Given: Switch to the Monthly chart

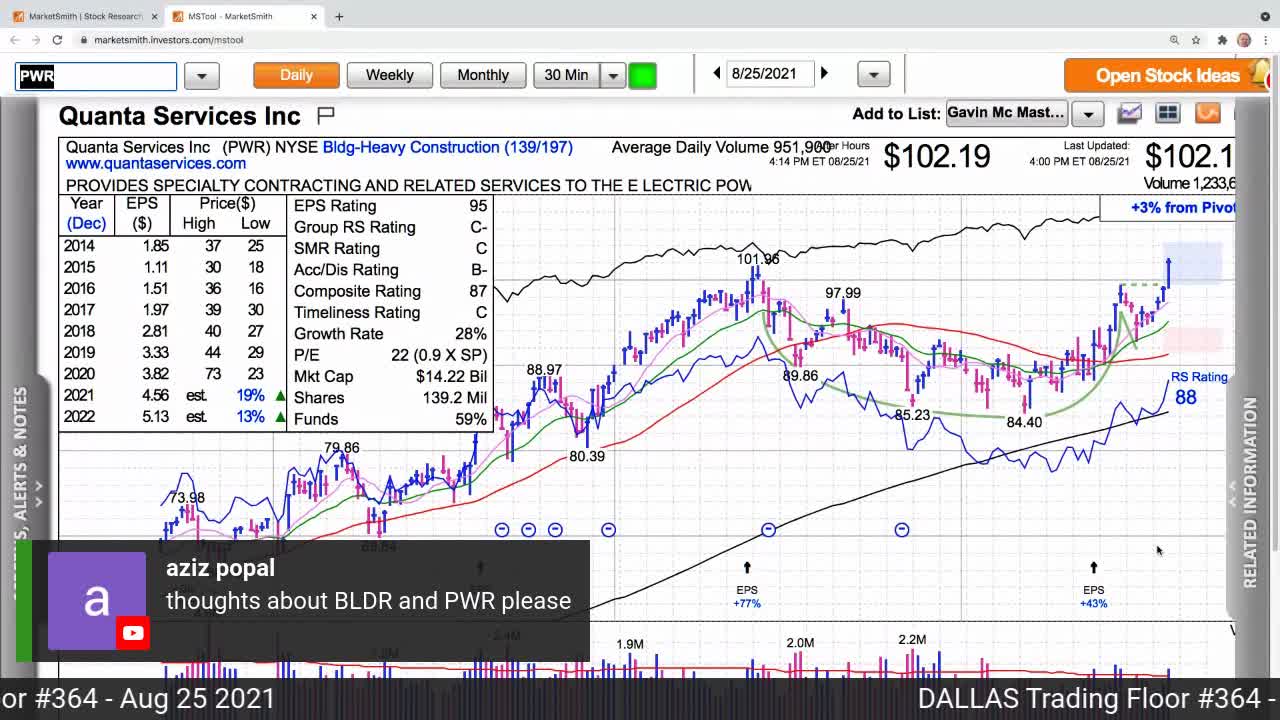Looking at the screenshot, I should (483, 75).
